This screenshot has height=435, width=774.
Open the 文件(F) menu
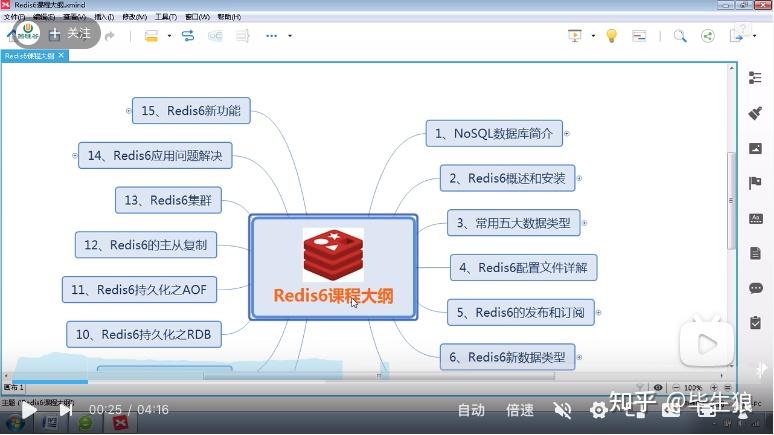14,17
